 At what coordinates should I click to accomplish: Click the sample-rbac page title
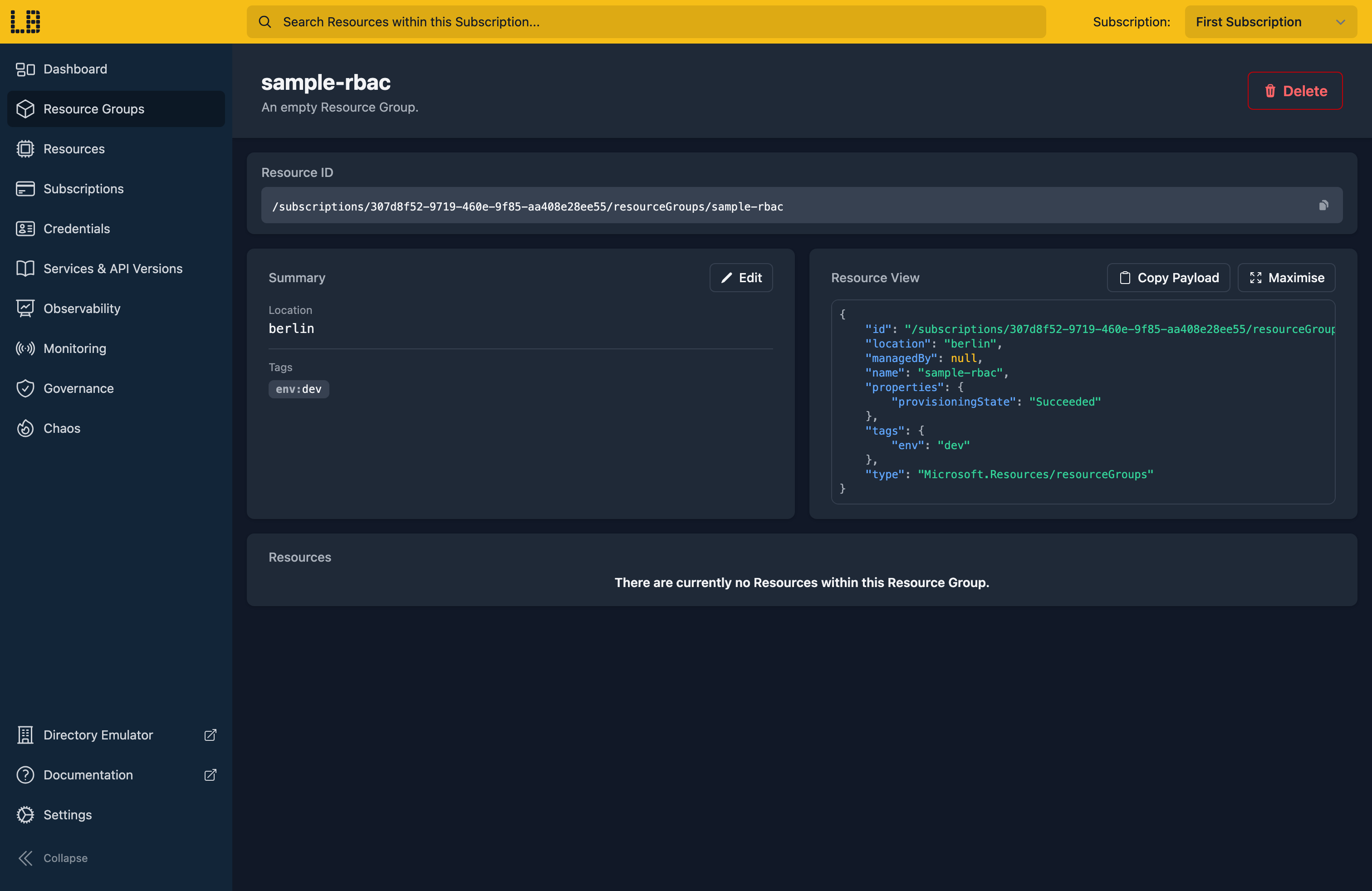326,83
